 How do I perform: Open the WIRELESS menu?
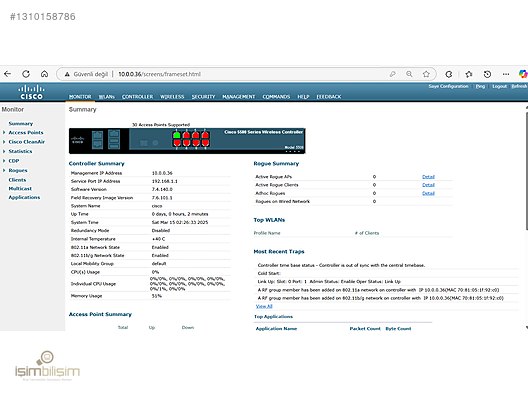coord(172,97)
